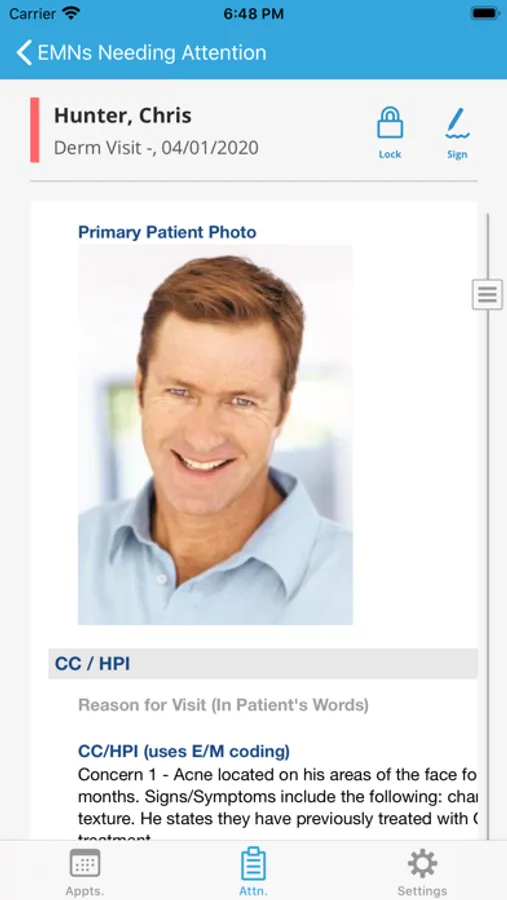The width and height of the screenshot is (507, 900).
Task: Open Chris Hunter's primary patient photo
Action: click(x=215, y=435)
